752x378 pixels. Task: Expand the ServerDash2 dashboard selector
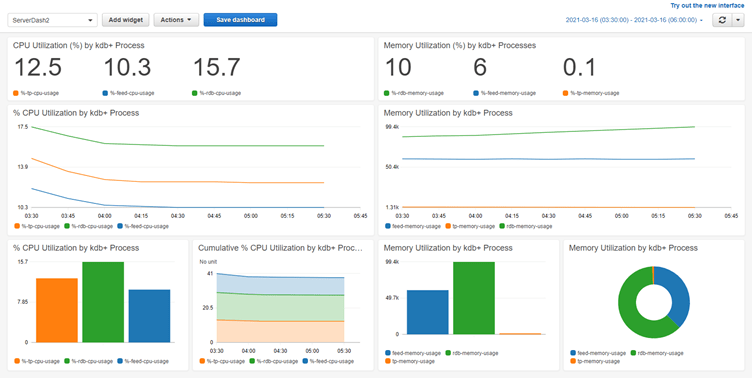tap(53, 20)
